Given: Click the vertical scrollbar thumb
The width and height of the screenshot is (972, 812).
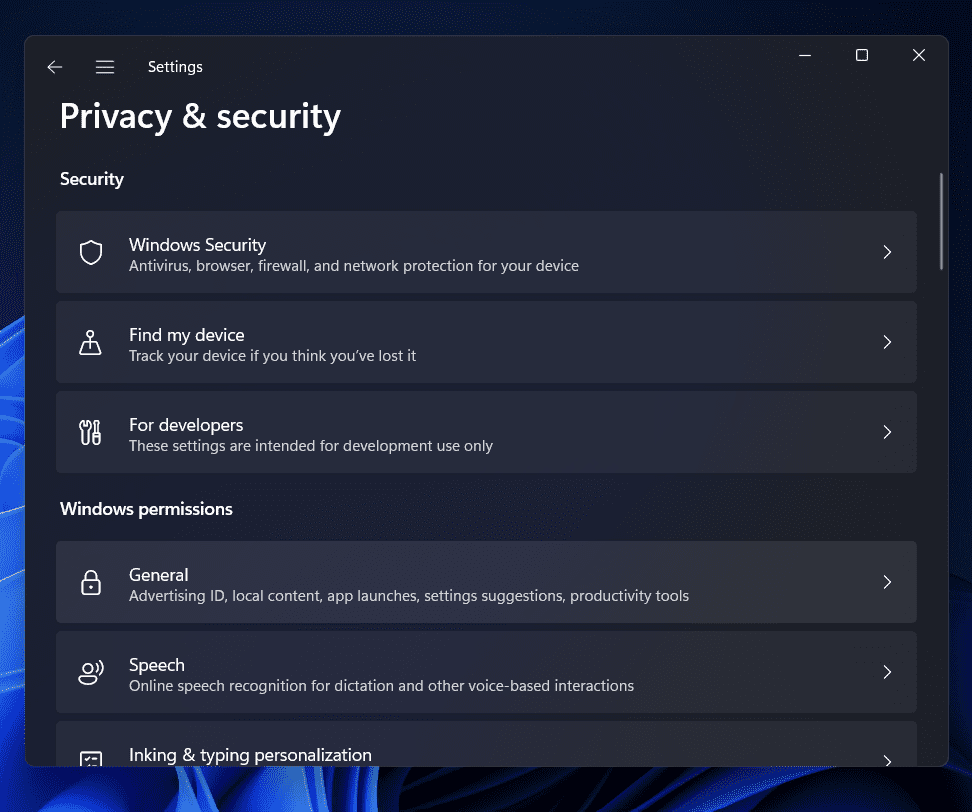Looking at the screenshot, I should [941, 221].
